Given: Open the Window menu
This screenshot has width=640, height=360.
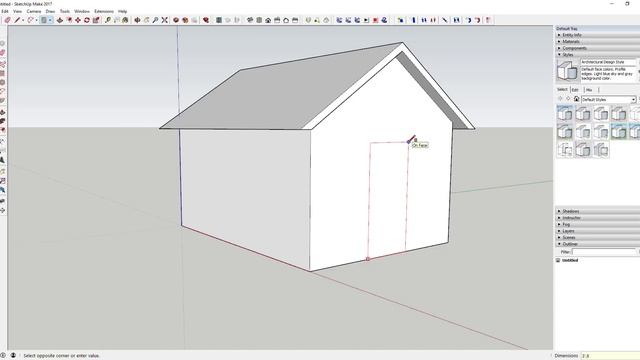Looking at the screenshot, I should 82,11.
